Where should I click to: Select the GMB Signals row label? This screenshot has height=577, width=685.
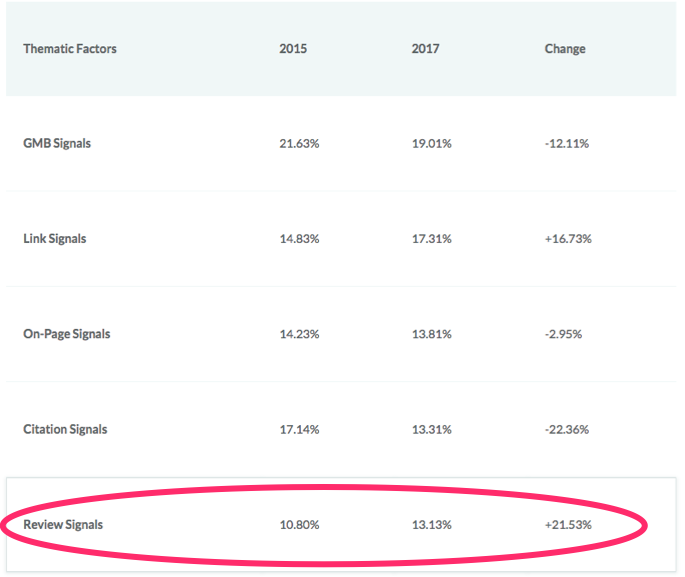[x=57, y=144]
